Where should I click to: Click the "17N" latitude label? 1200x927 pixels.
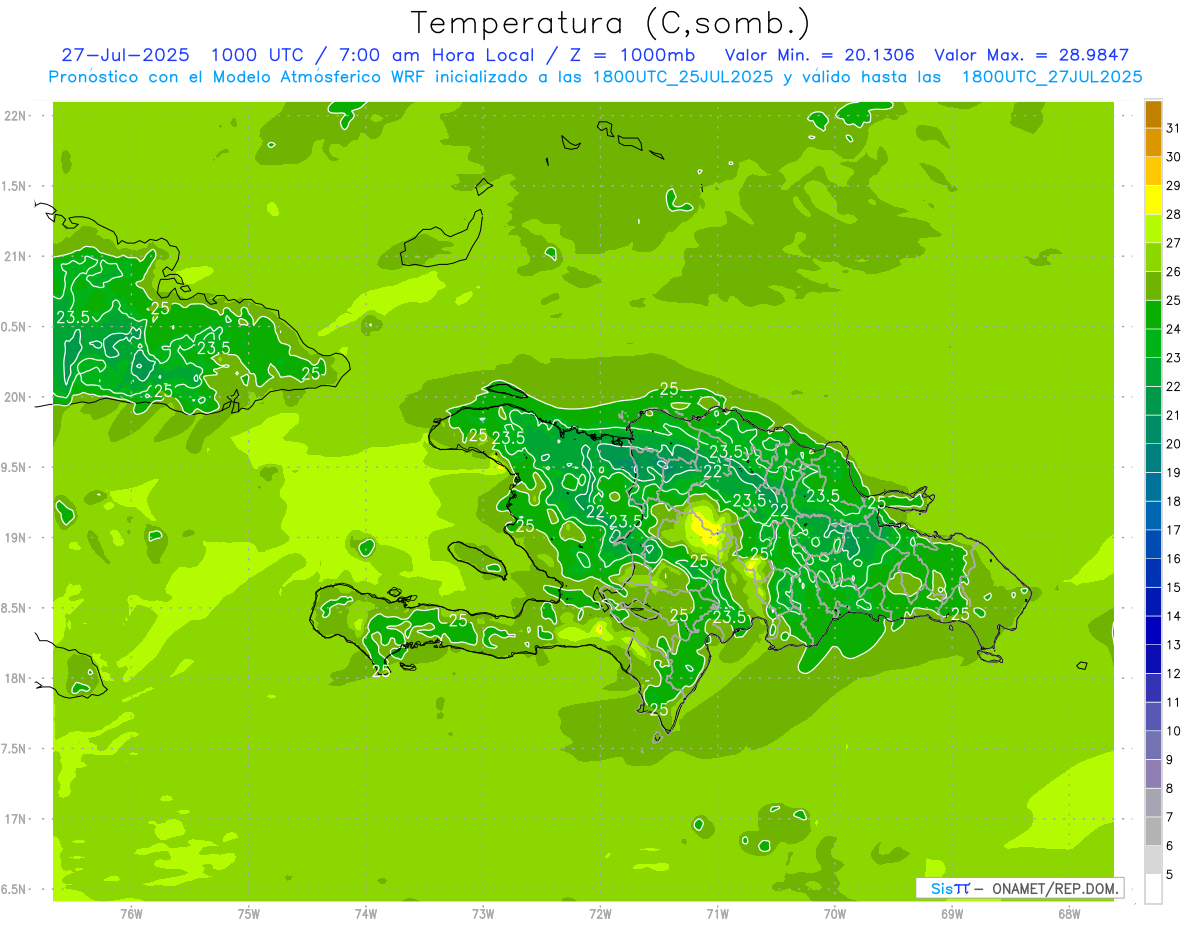click(15, 819)
